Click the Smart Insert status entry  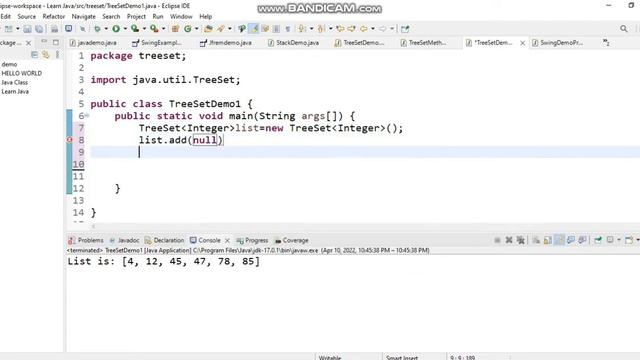coord(402,358)
